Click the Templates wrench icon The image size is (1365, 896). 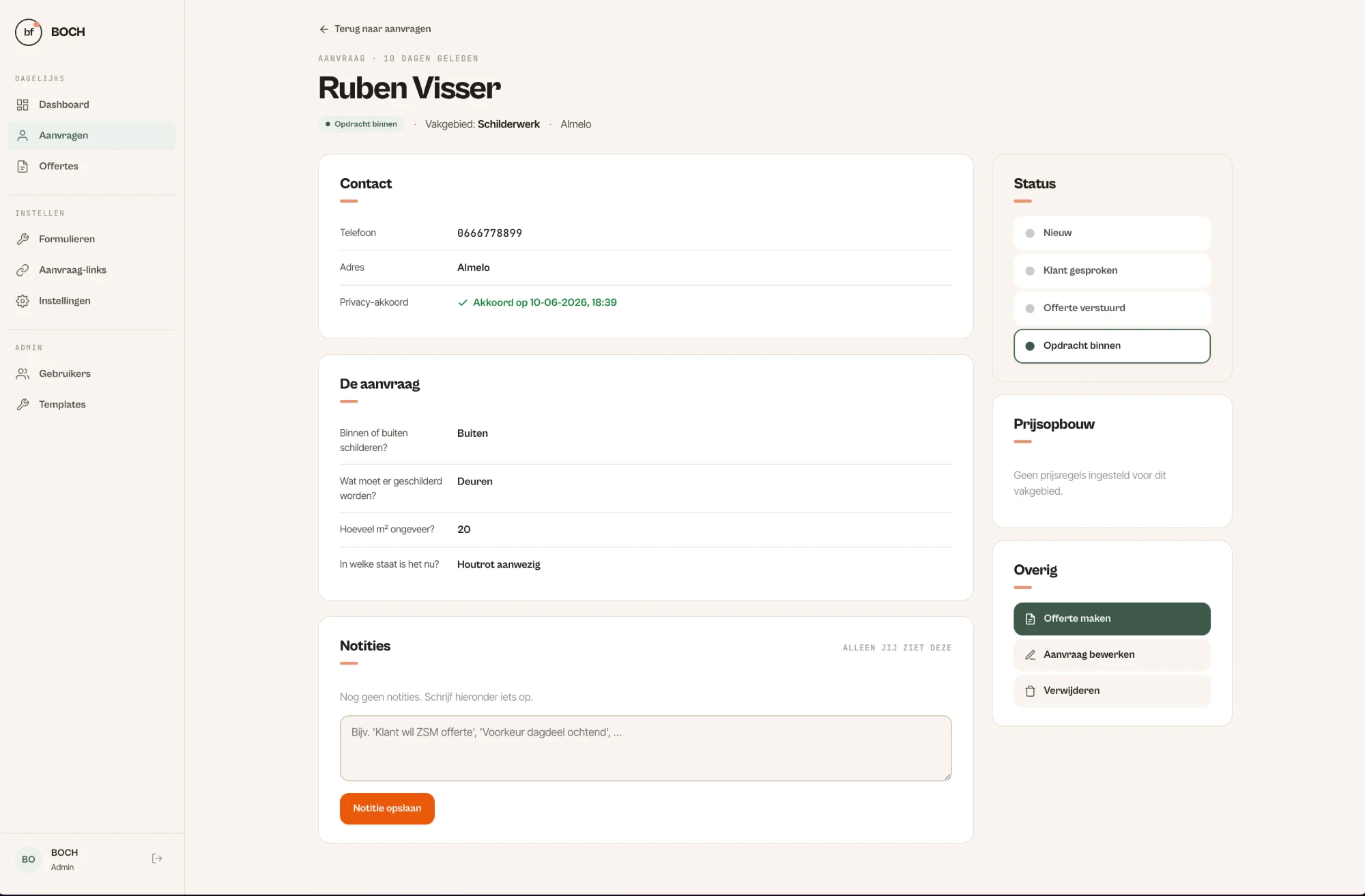pos(23,404)
